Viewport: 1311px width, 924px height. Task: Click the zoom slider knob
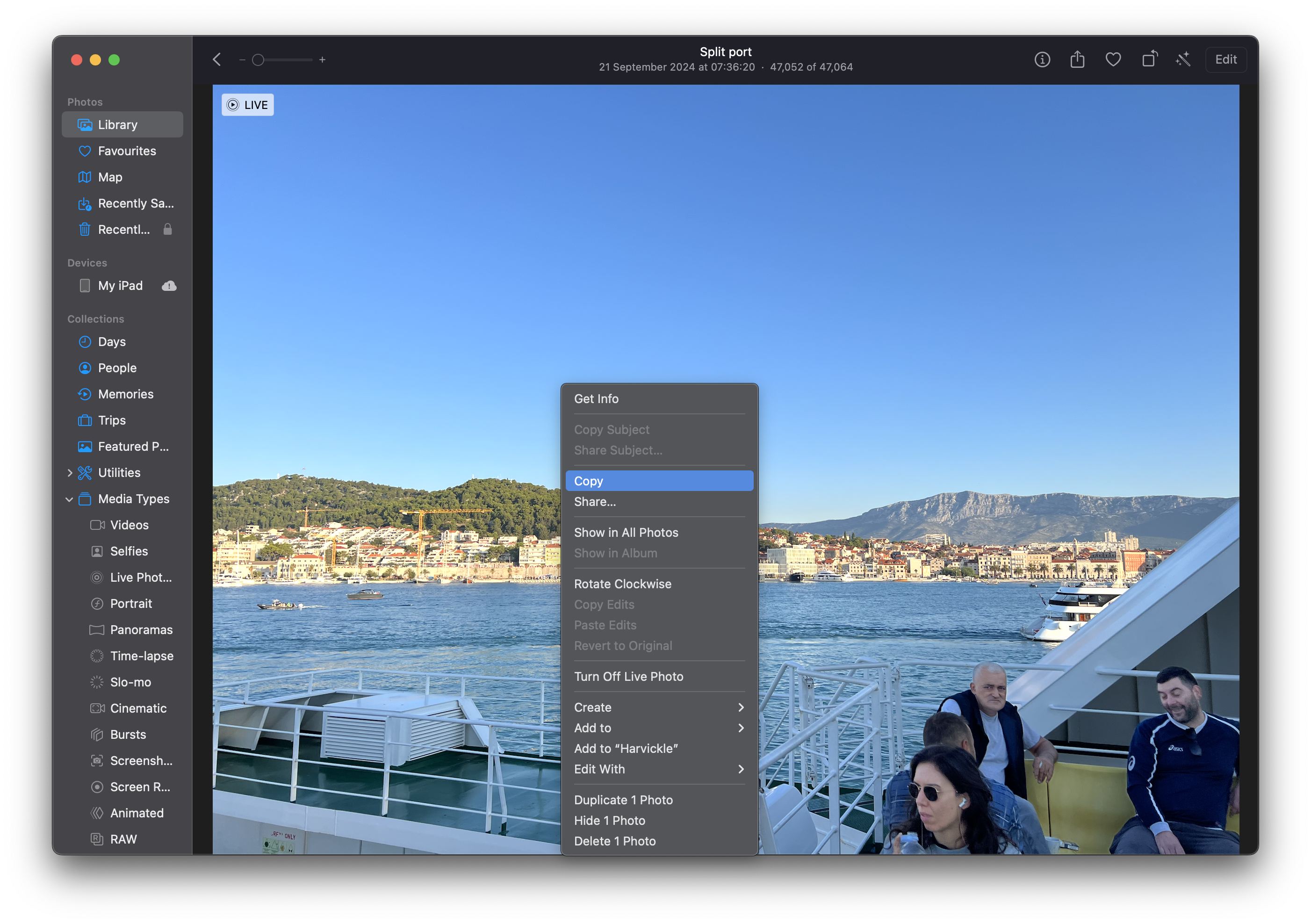point(258,59)
